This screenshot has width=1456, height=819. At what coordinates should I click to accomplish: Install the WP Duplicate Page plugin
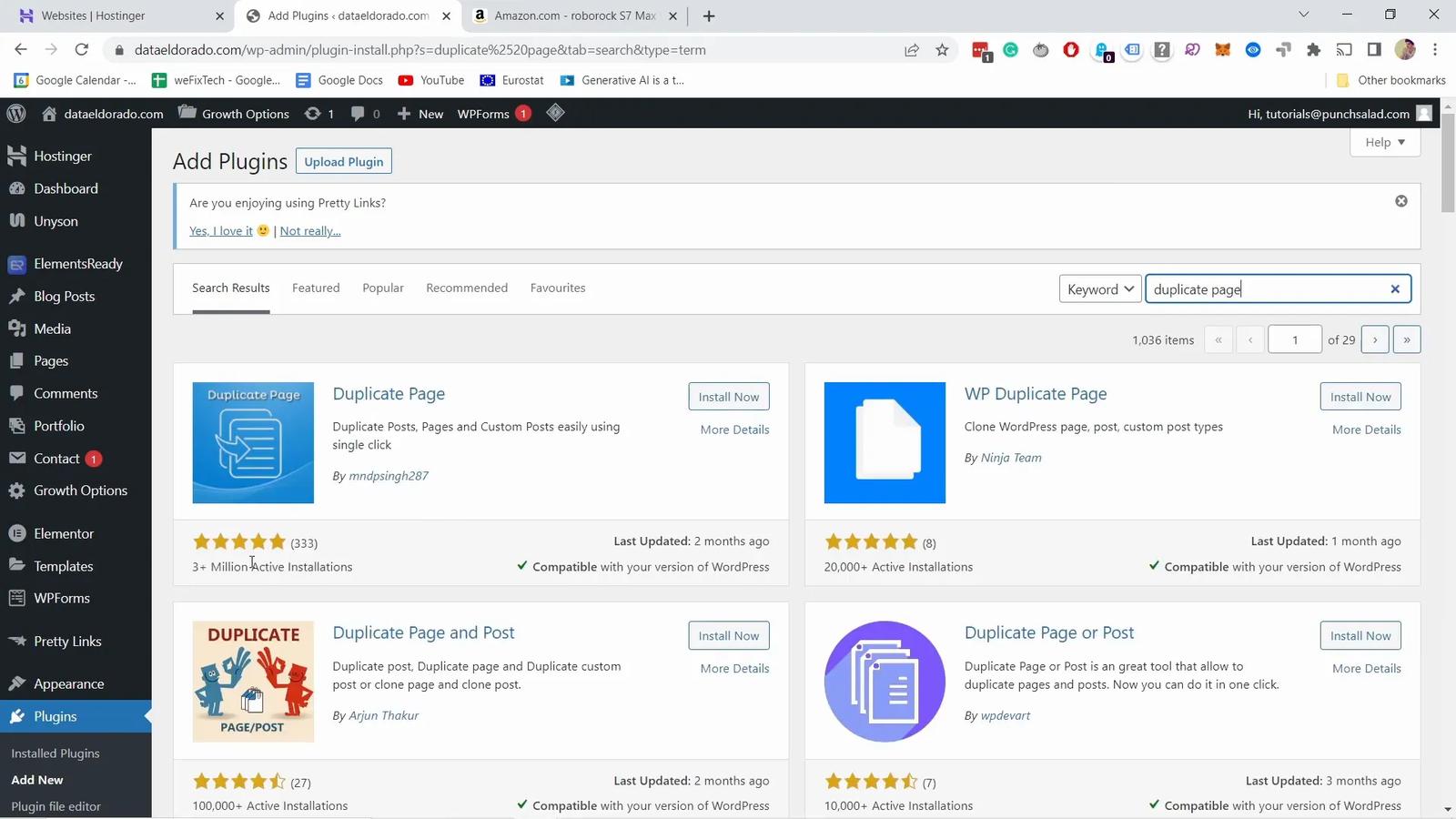pyautogui.click(x=1360, y=397)
